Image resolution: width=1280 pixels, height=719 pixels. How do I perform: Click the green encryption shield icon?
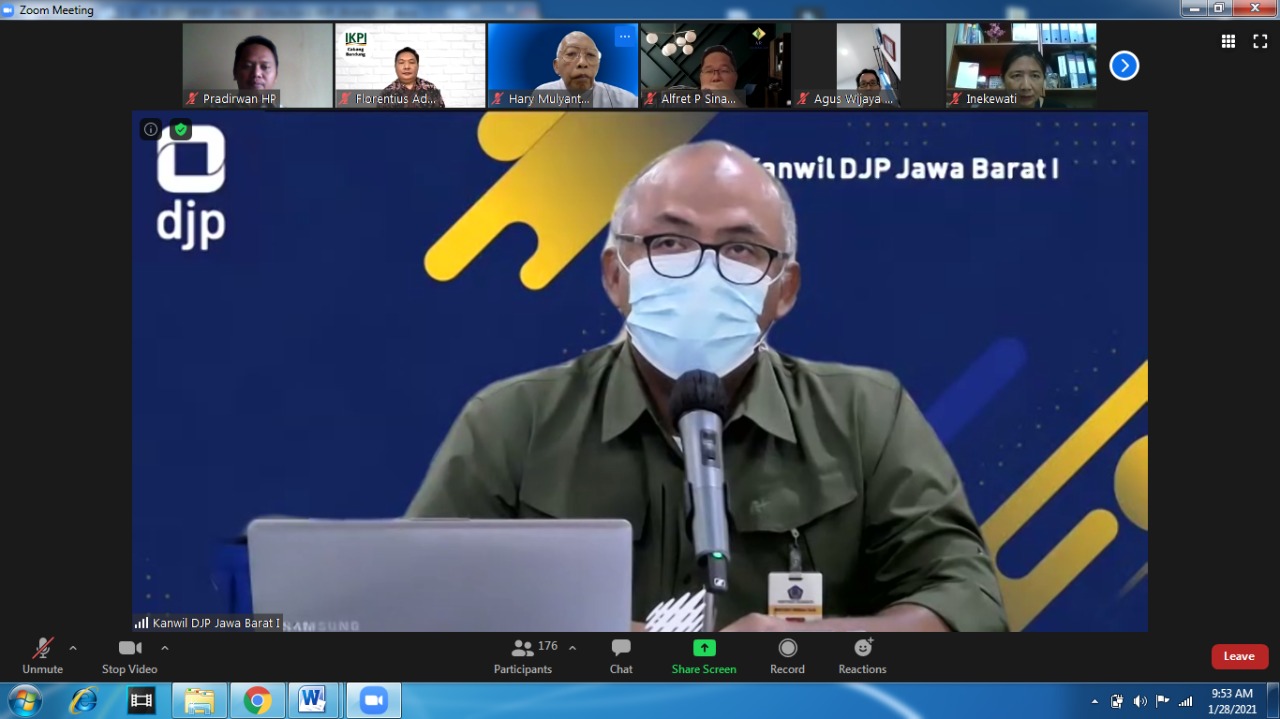click(x=180, y=129)
